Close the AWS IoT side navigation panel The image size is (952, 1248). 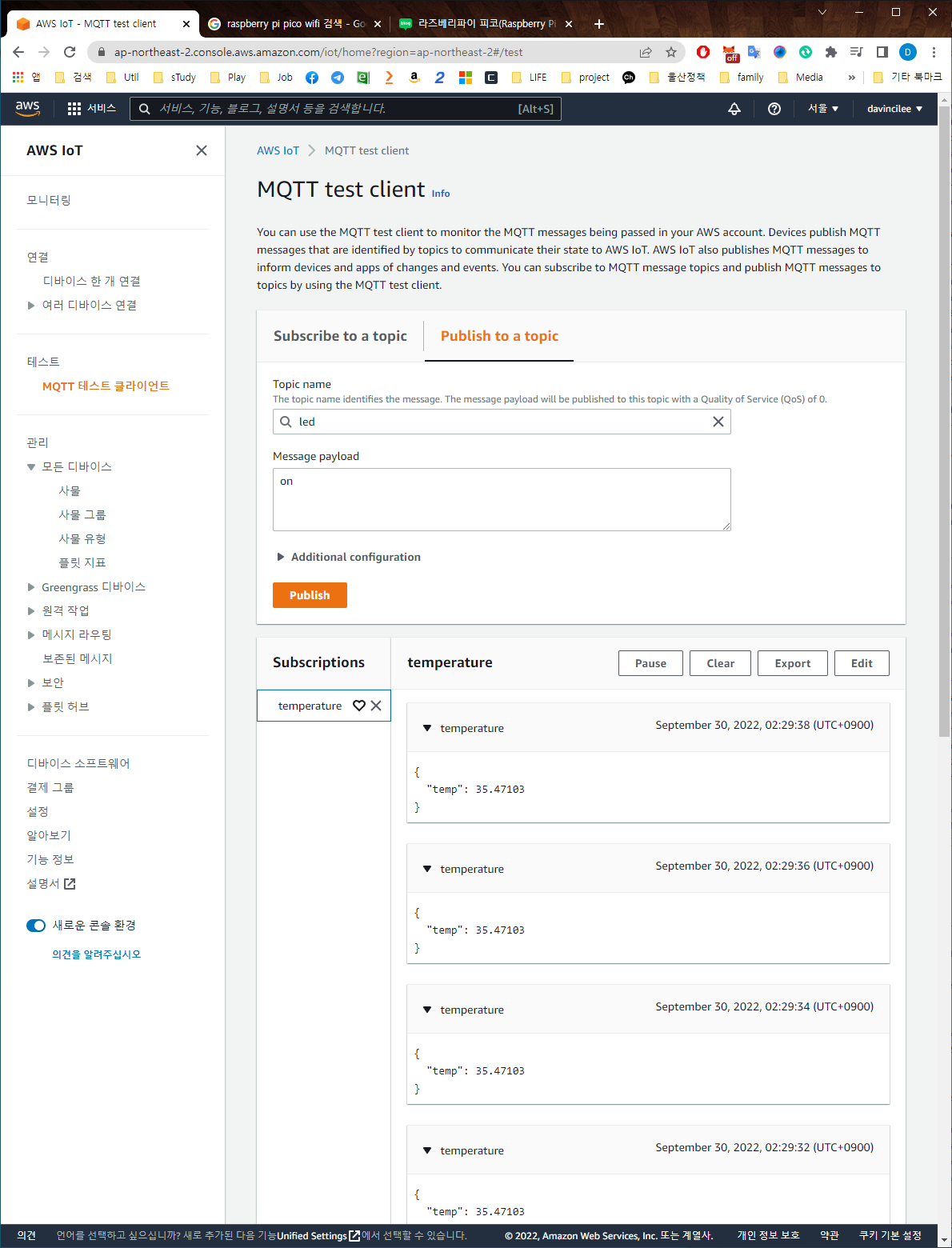pyautogui.click(x=202, y=150)
